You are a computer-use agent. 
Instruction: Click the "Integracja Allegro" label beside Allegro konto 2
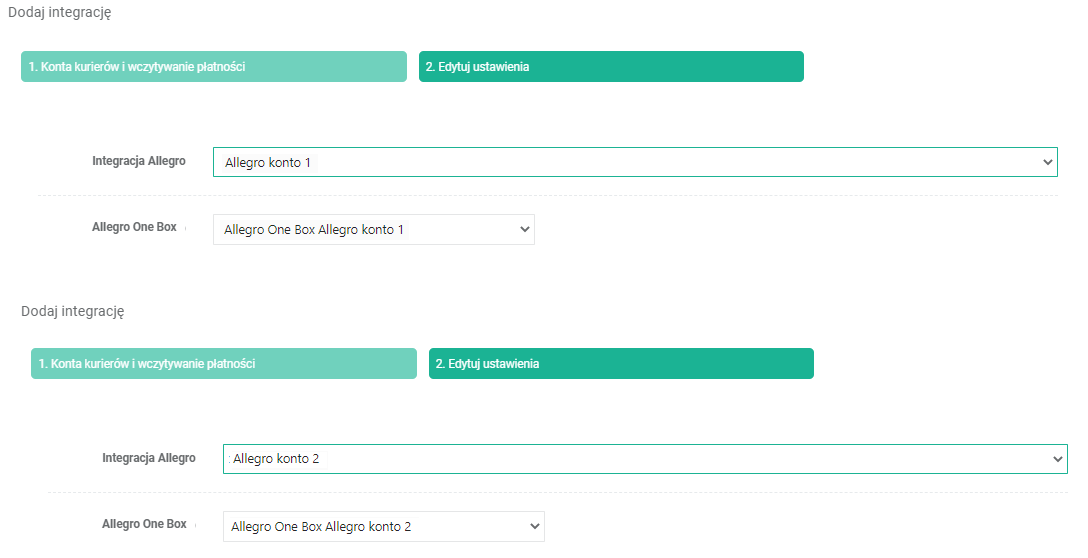148,458
